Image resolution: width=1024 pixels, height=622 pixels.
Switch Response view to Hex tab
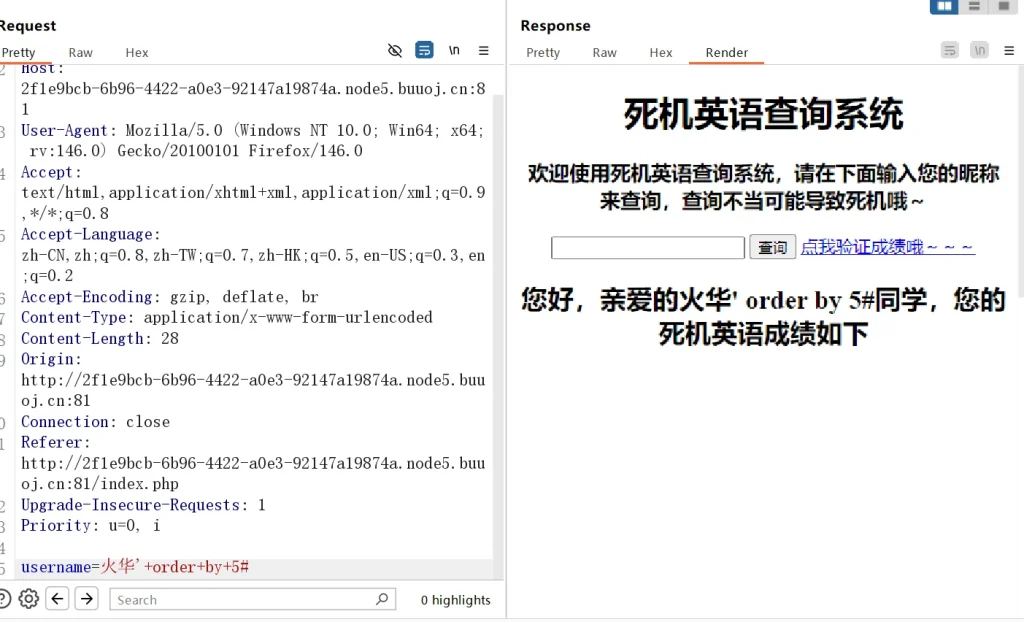pyautogui.click(x=661, y=52)
